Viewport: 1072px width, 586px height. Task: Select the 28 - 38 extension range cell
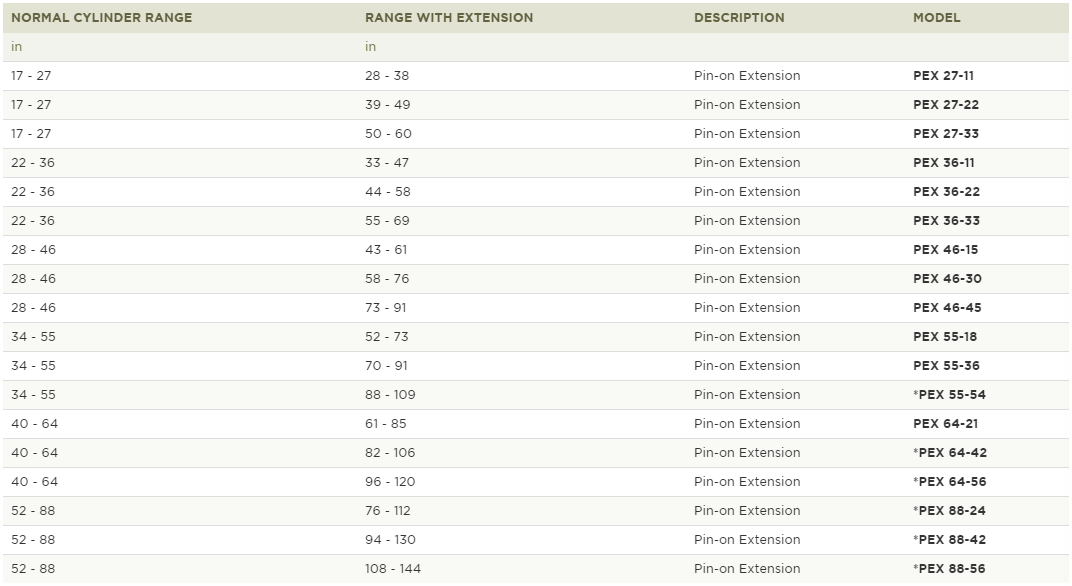point(387,76)
